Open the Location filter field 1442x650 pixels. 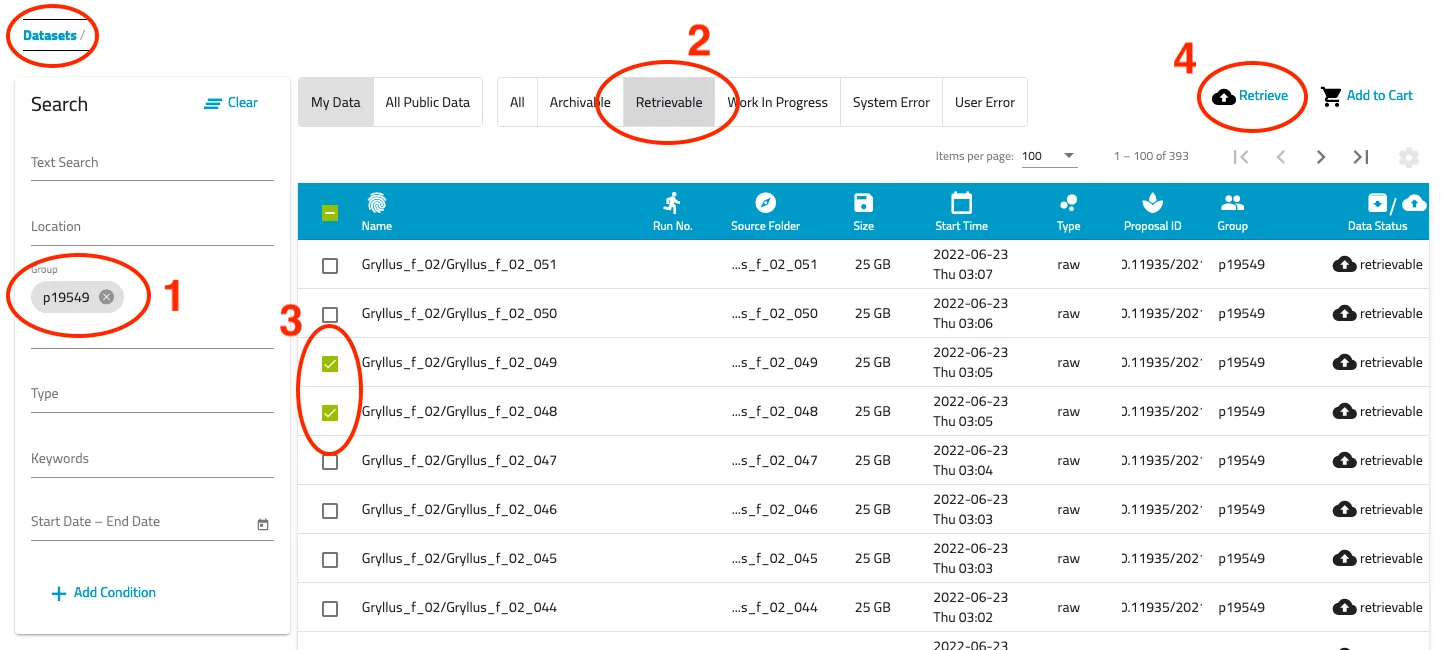pyautogui.click(x=152, y=227)
